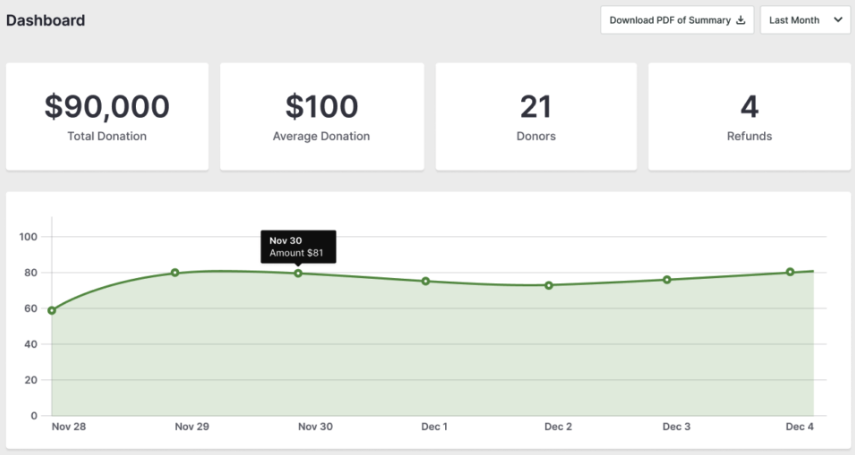The height and width of the screenshot is (455, 855).
Task: Expand the chevron beside Last Month
Action: tap(837, 20)
